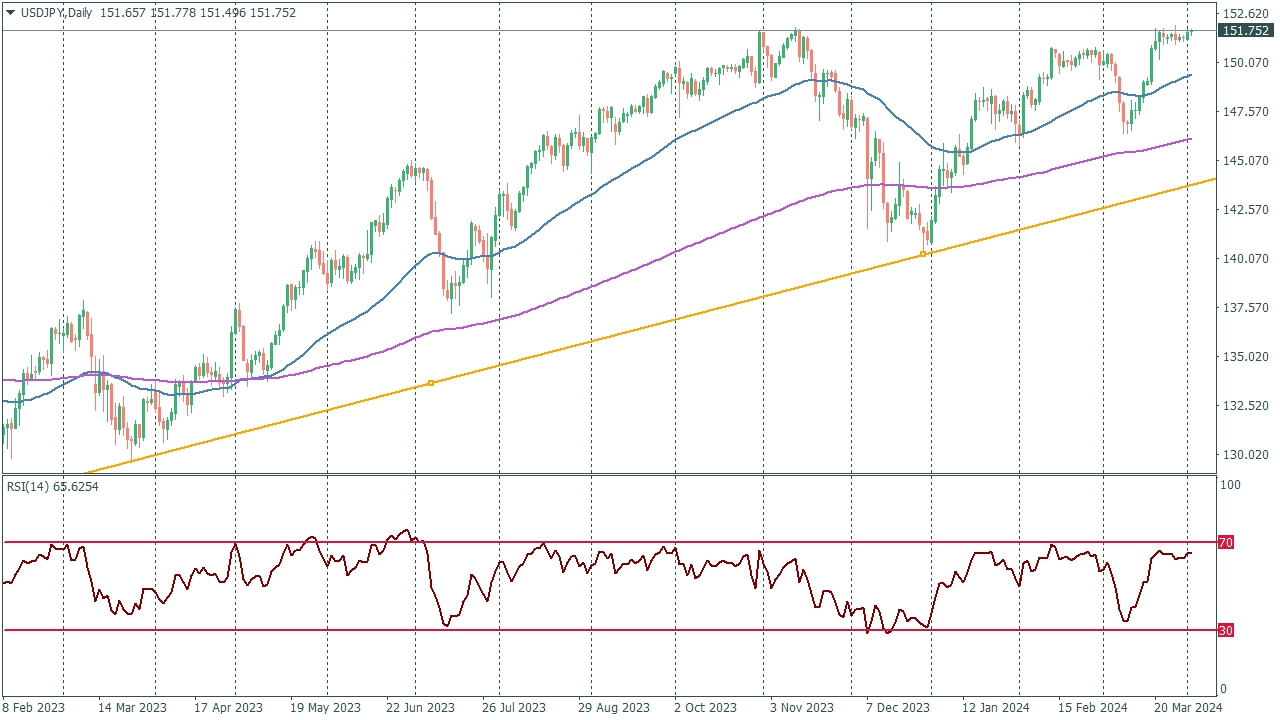Click the 152.620 price scale label
This screenshot has height=720, width=1280.
1246,14
